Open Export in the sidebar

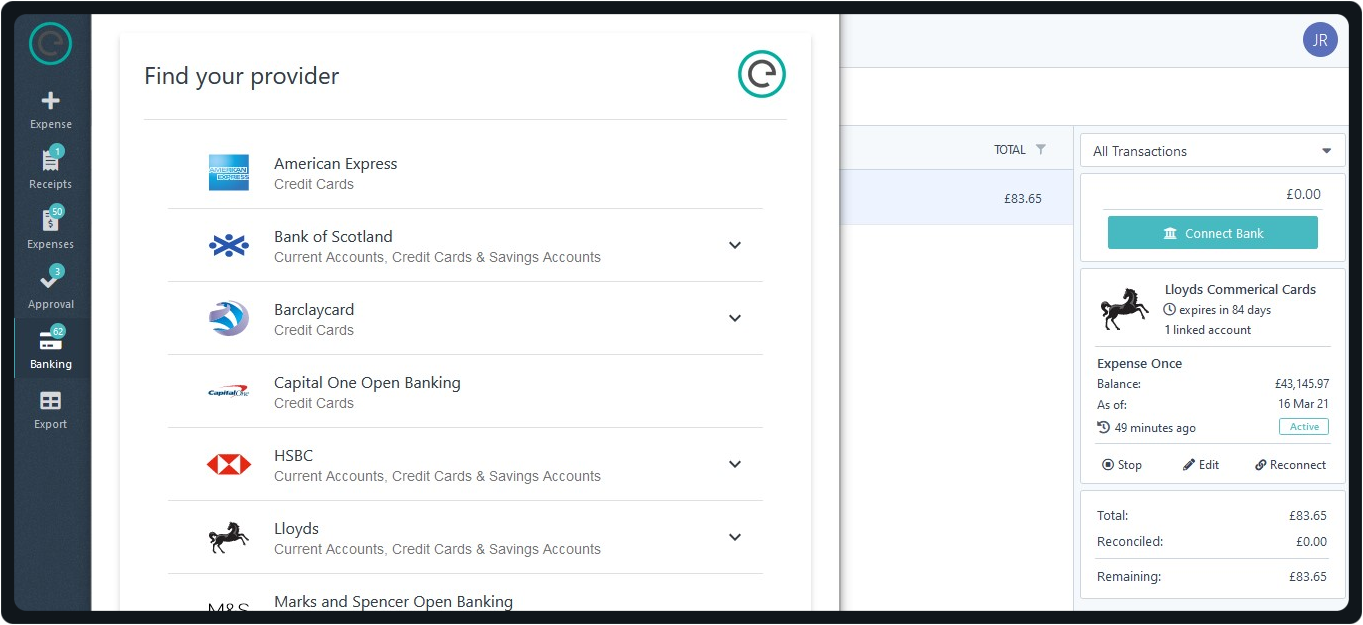(x=50, y=410)
